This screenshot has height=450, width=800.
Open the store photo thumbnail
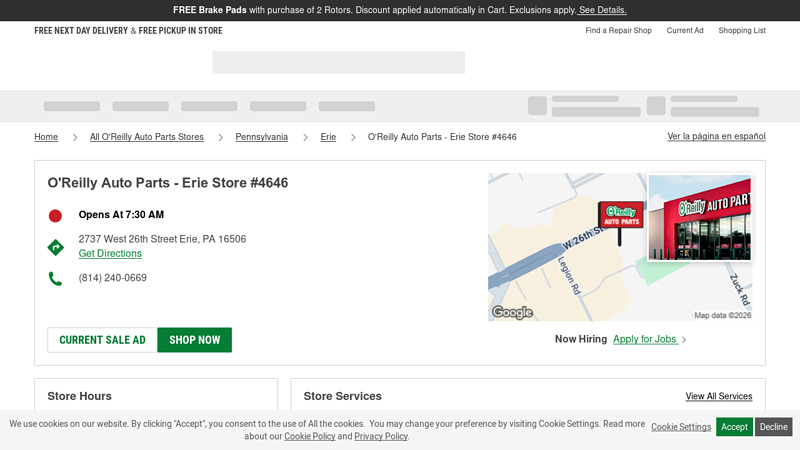[699, 217]
